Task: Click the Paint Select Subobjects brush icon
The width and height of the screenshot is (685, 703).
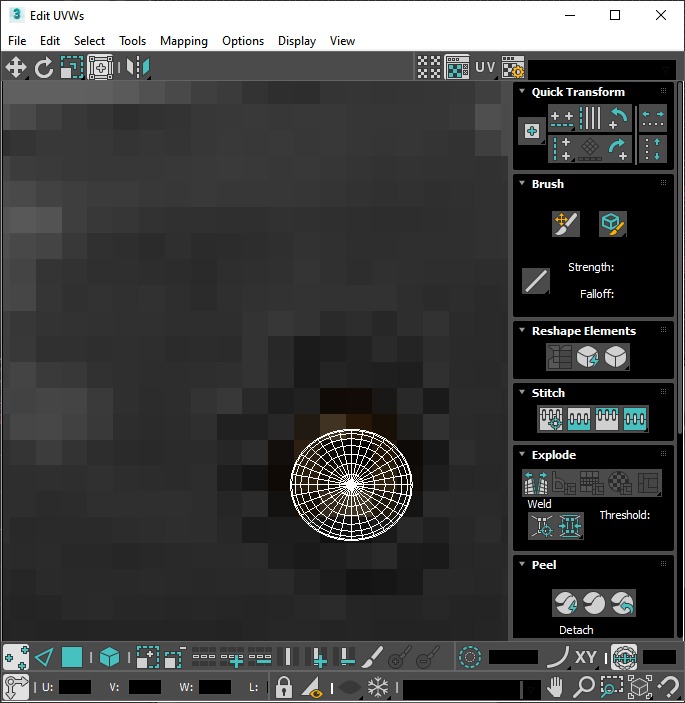Action: (x=372, y=658)
